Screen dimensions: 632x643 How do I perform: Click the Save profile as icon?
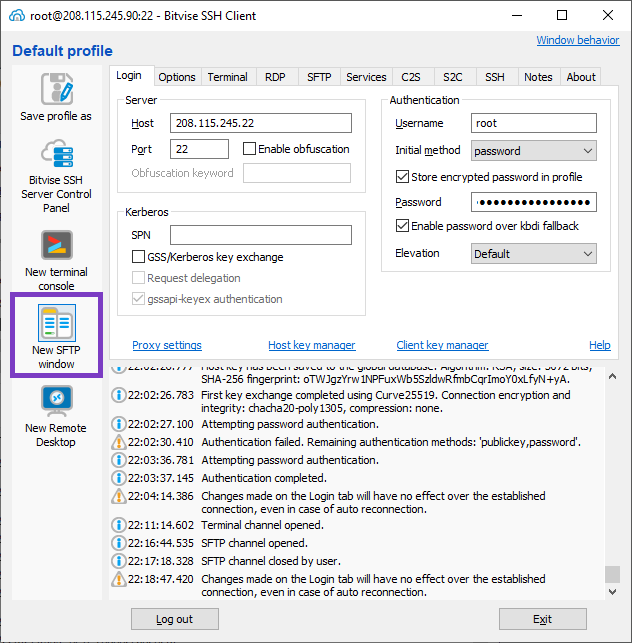pos(57,89)
